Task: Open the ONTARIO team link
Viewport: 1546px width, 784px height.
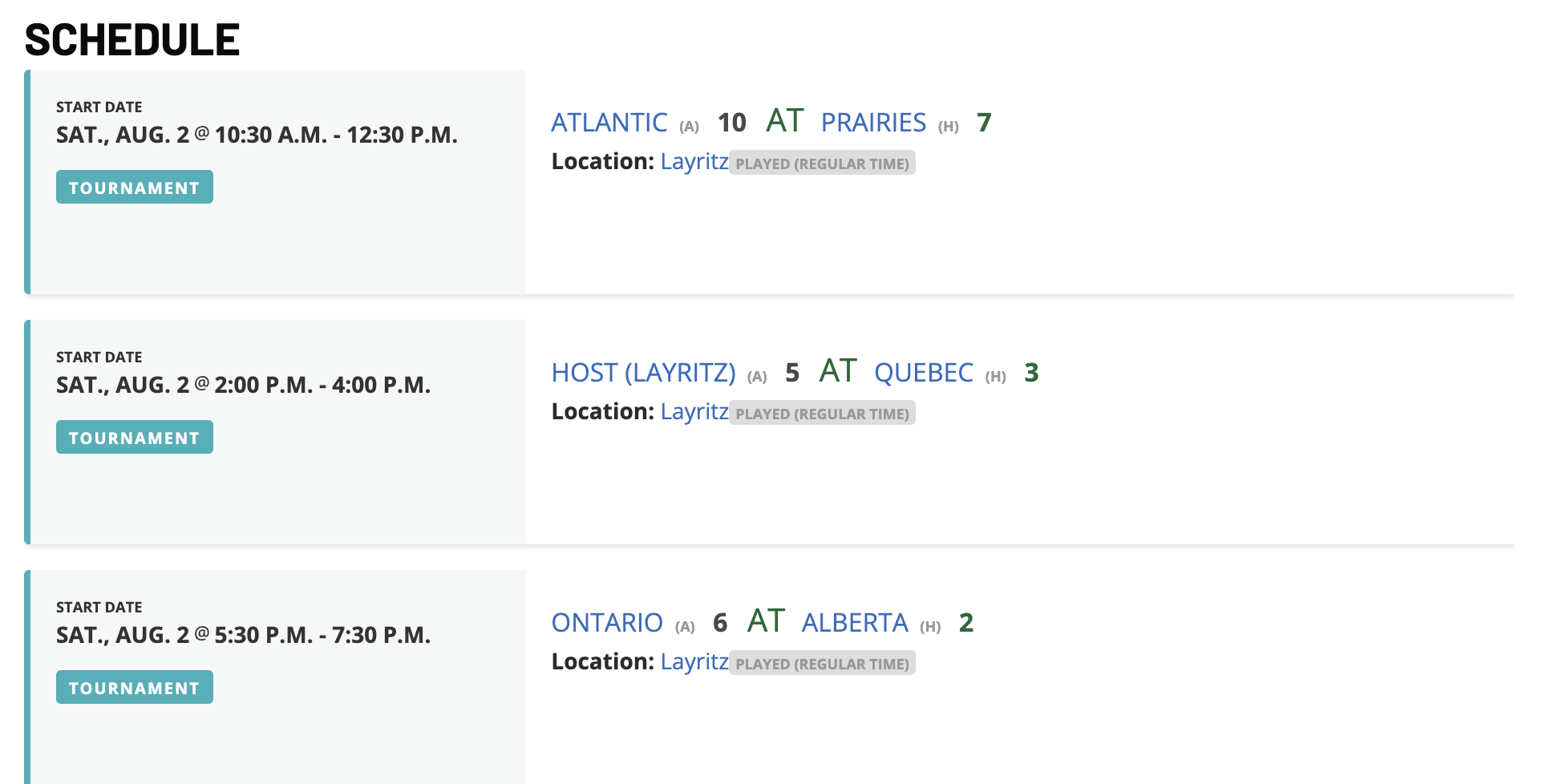Action: point(607,623)
